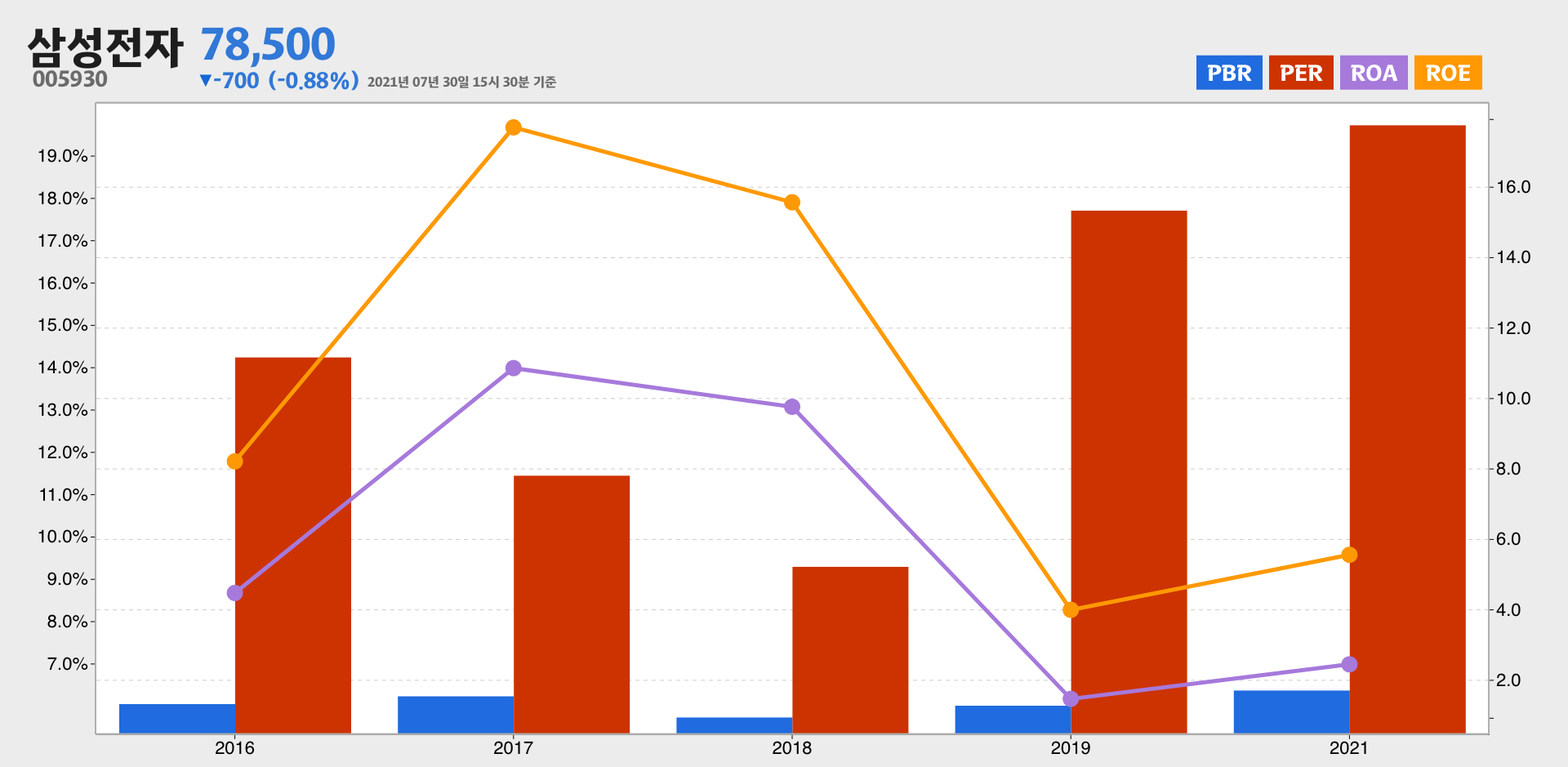Click the 2016 ROE data point
Image resolution: width=1568 pixels, height=767 pixels.
click(x=235, y=462)
